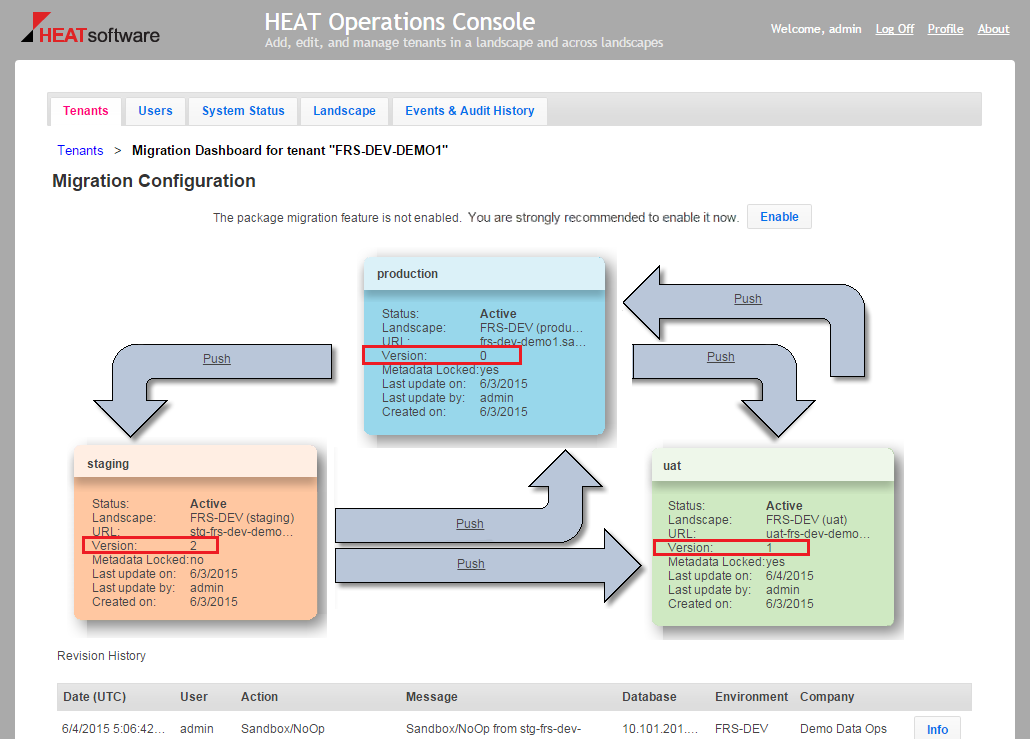Click the Info button in revision row

pos(937,728)
